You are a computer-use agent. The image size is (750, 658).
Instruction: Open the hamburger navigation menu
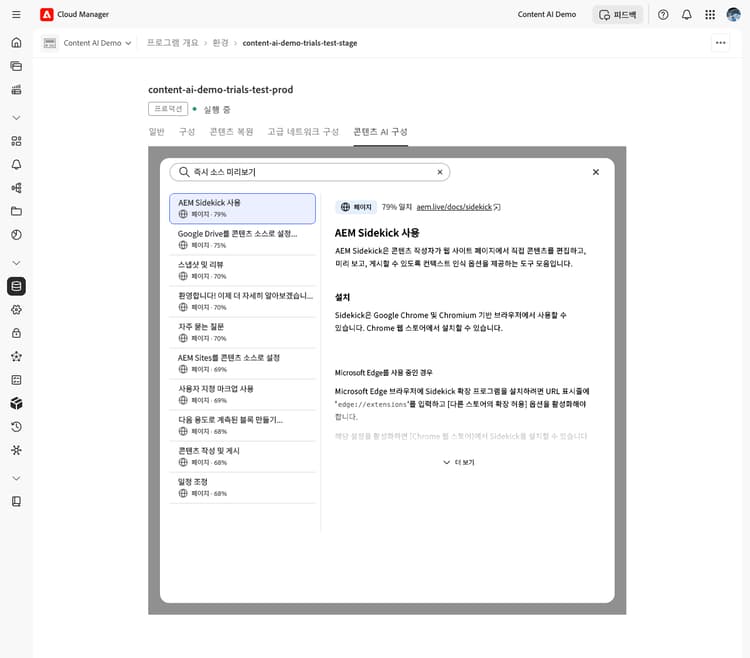pyautogui.click(x=16, y=14)
